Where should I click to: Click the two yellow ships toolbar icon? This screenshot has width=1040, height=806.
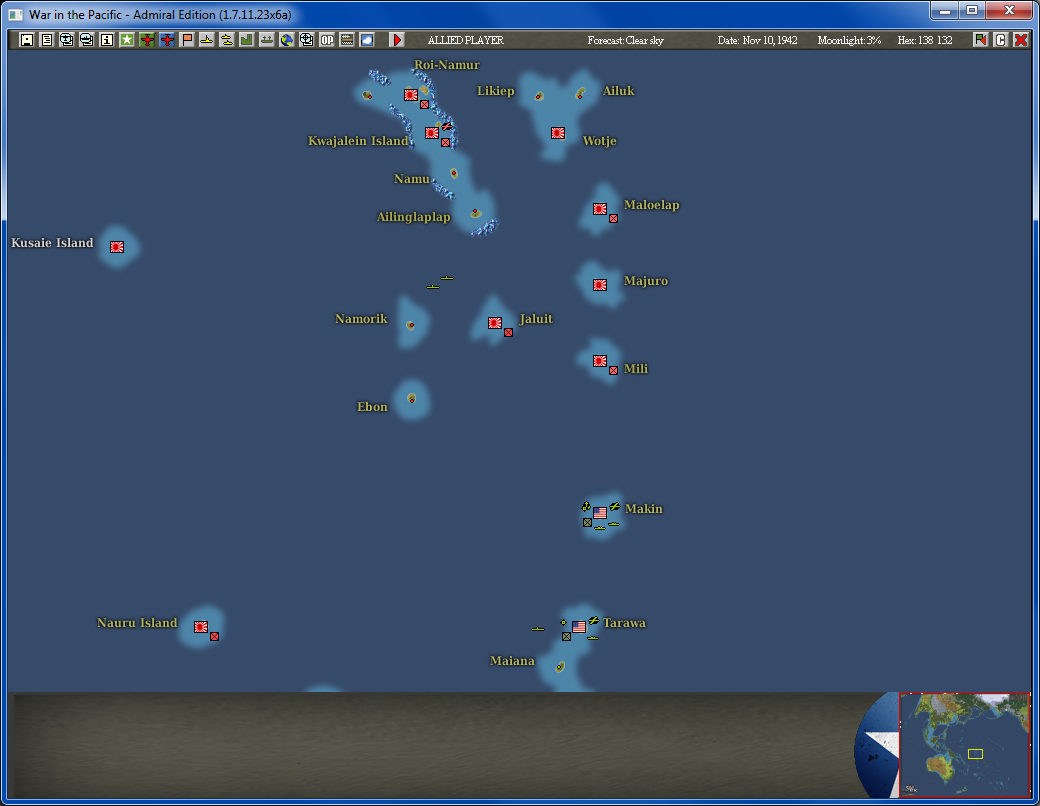click(x=226, y=40)
